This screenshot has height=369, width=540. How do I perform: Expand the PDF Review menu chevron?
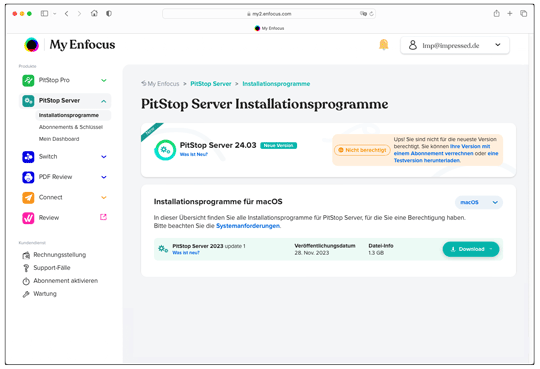point(104,177)
